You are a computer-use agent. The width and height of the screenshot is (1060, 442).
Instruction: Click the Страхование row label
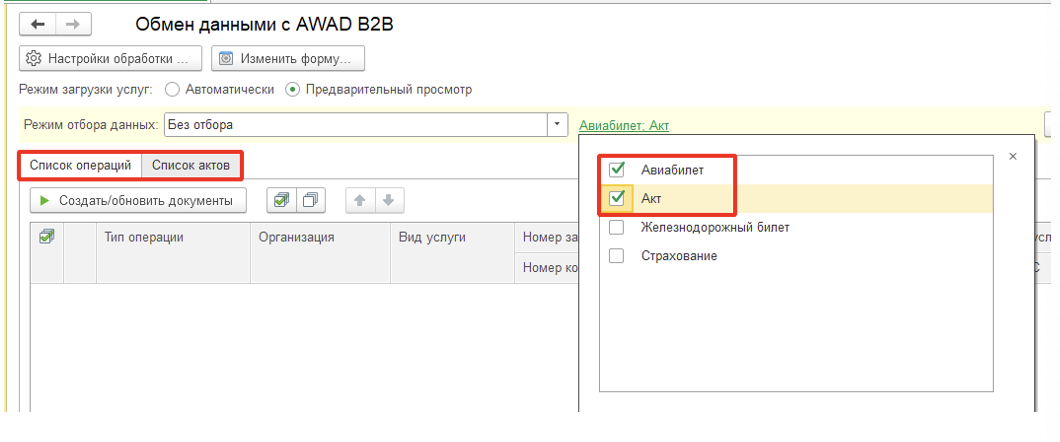(x=679, y=256)
